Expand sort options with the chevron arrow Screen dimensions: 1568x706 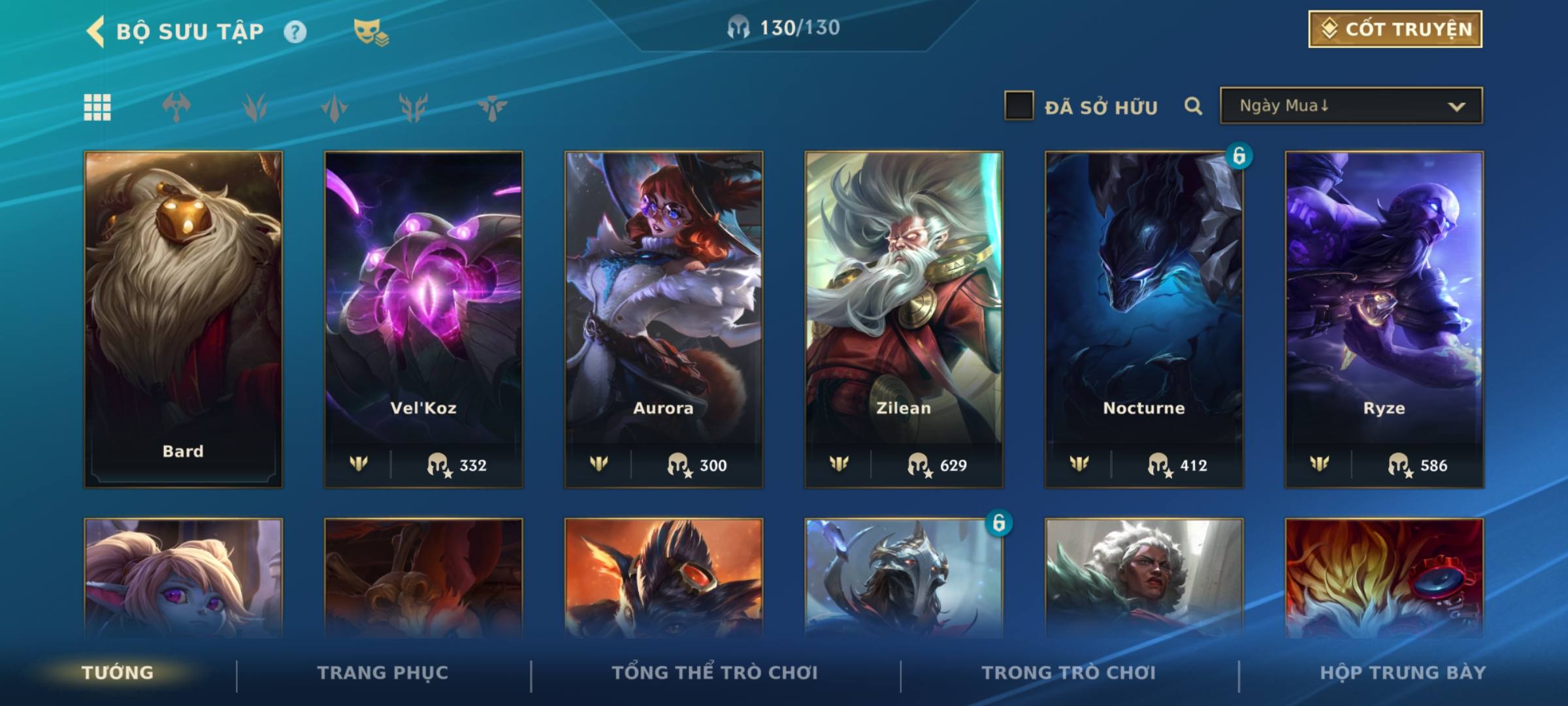(x=1456, y=107)
